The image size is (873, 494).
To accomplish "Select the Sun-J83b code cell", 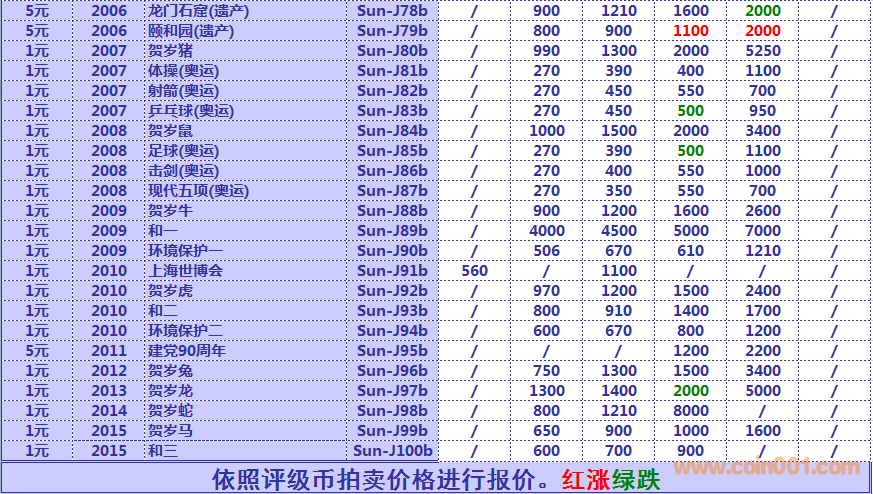I will pos(392,111).
